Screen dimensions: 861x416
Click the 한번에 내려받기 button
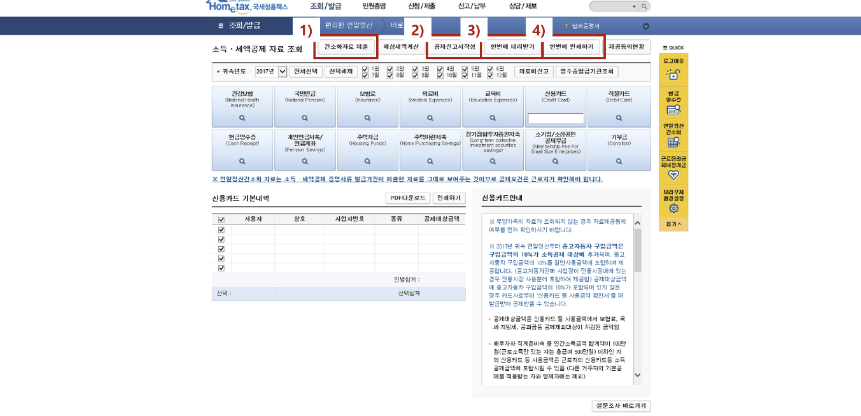(x=512, y=47)
